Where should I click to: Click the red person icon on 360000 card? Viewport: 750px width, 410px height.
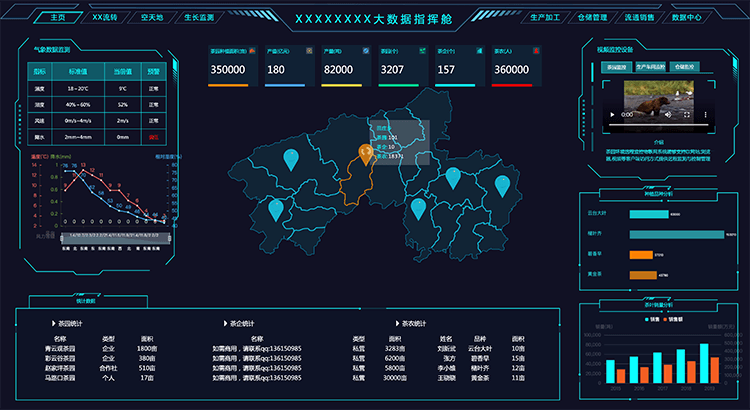(536, 51)
